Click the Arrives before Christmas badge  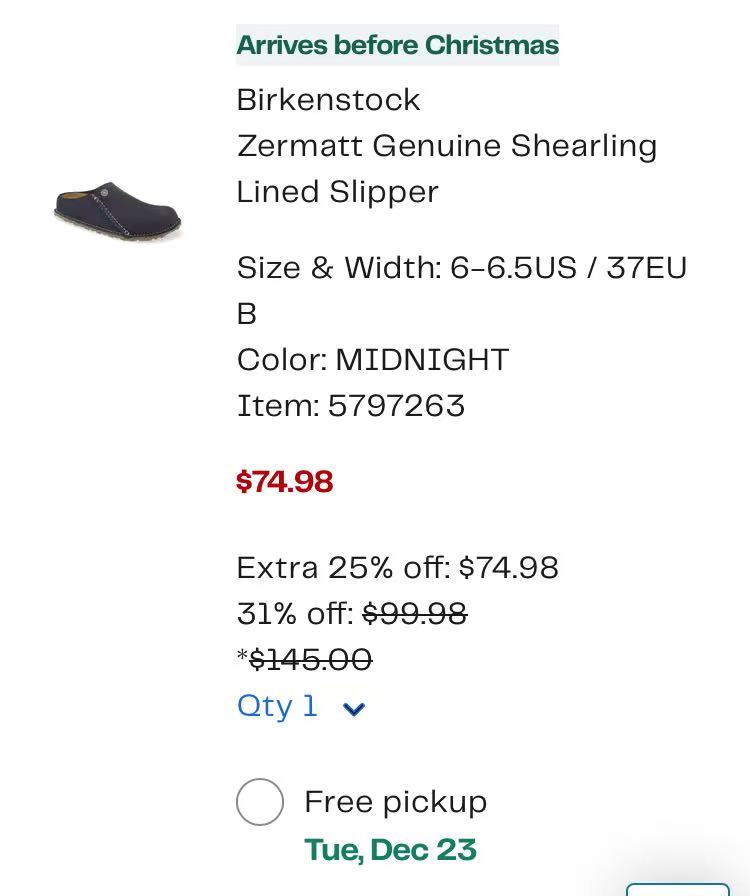click(x=397, y=45)
